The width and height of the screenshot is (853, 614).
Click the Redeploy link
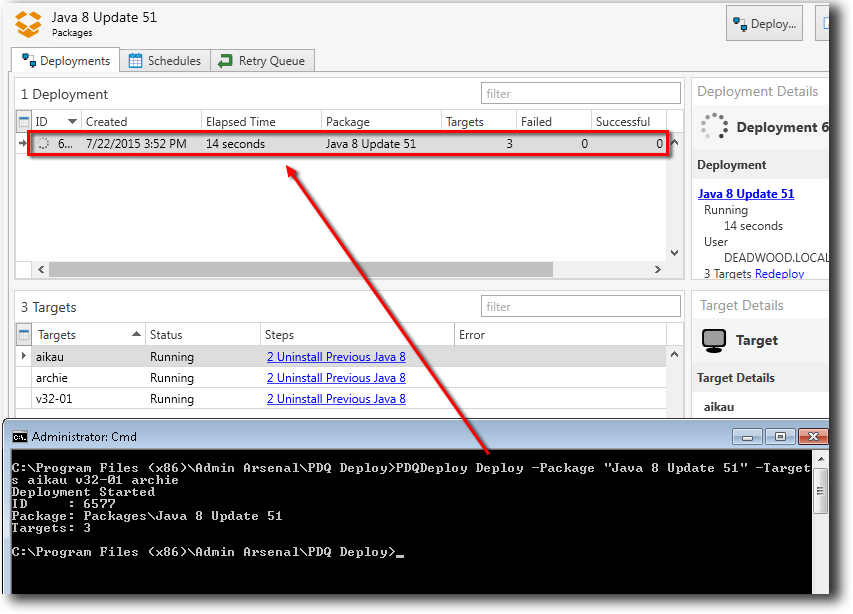779,274
